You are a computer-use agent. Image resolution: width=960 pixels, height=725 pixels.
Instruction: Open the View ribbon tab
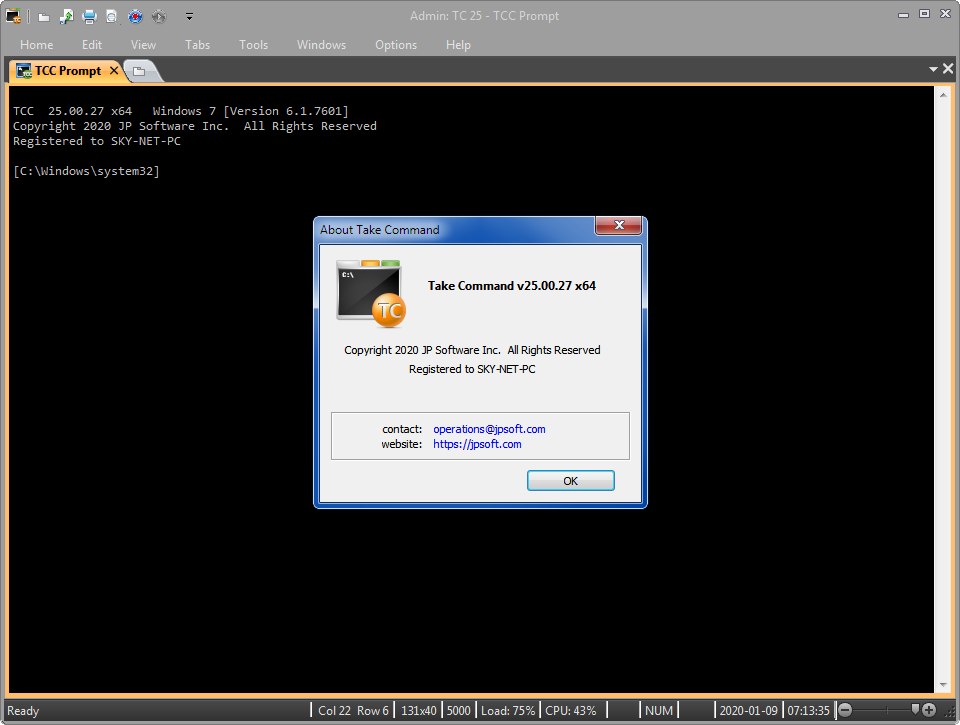click(143, 45)
